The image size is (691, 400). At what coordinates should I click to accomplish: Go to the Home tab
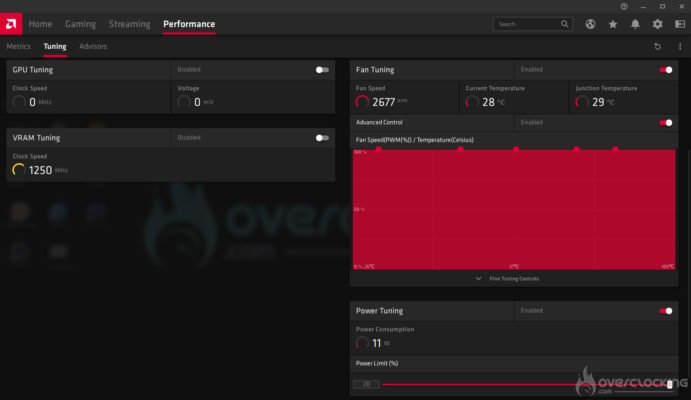pyautogui.click(x=40, y=24)
